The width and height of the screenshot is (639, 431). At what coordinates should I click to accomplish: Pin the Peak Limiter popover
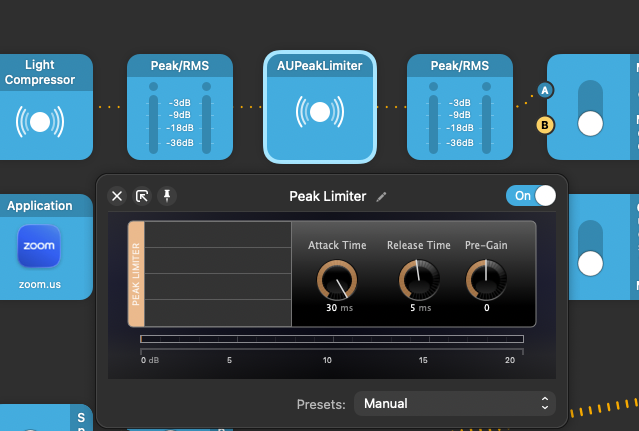pyautogui.click(x=167, y=196)
